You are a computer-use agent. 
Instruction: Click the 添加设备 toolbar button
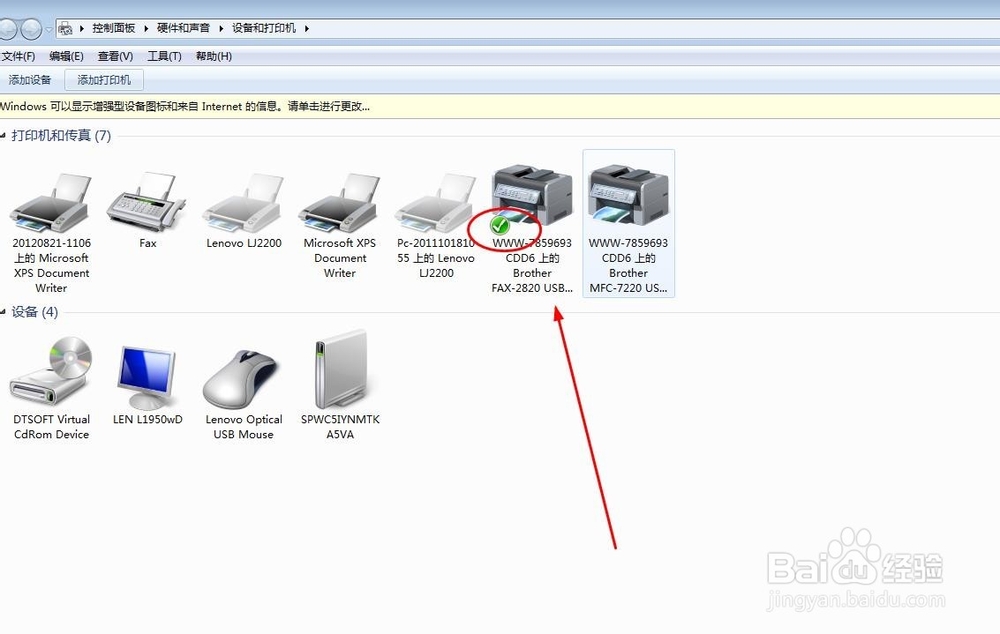30,80
